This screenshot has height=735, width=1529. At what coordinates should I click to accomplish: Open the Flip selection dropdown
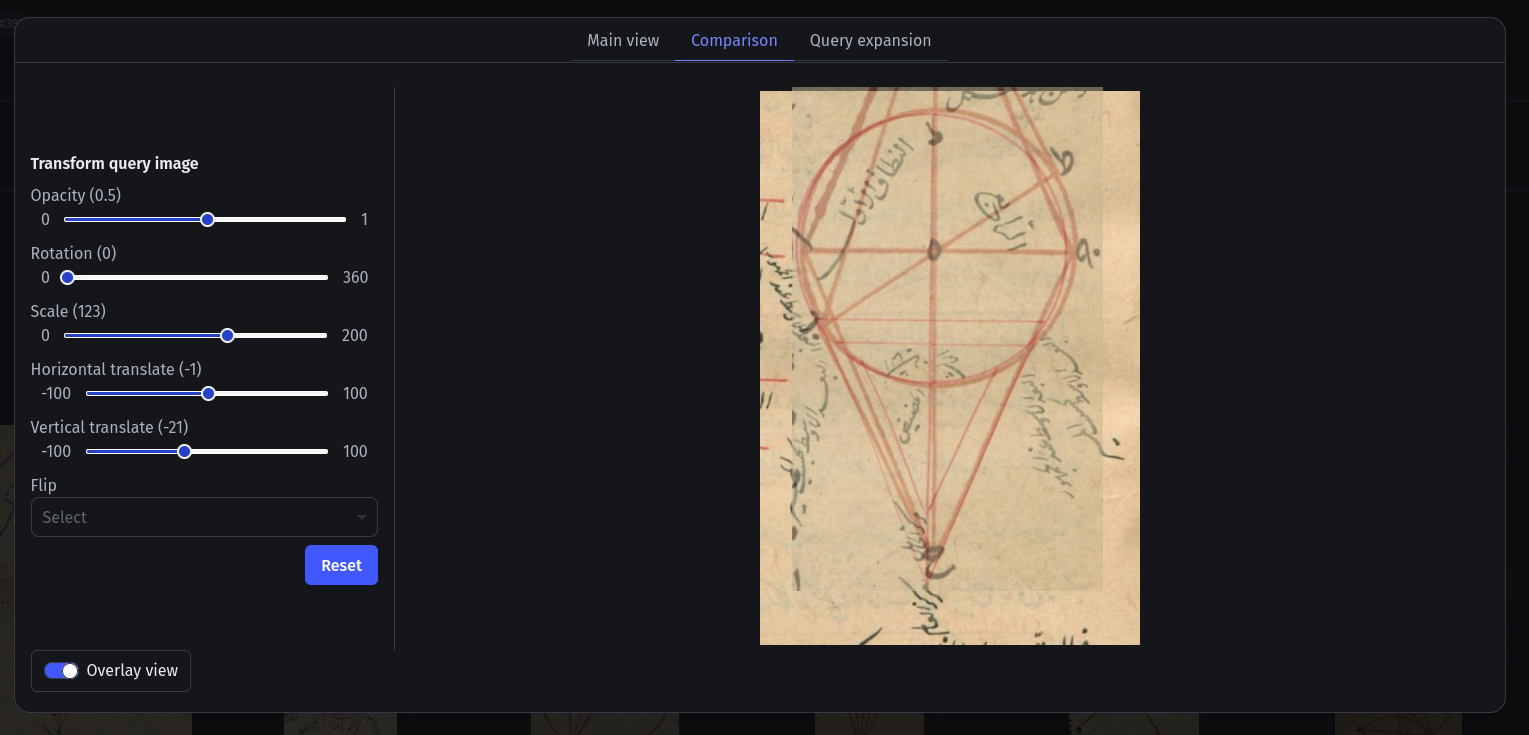[x=204, y=517]
